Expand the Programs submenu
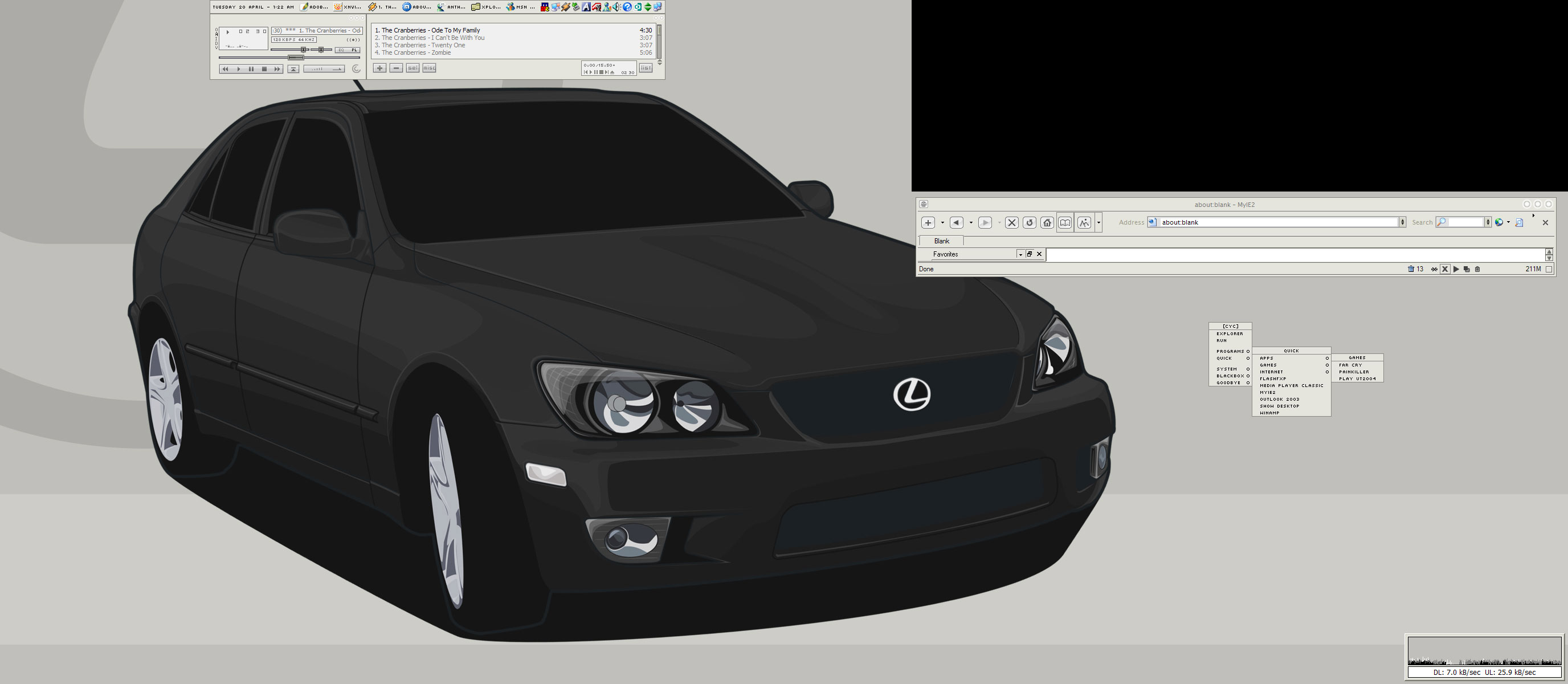The height and width of the screenshot is (684, 1568). pyautogui.click(x=1230, y=352)
